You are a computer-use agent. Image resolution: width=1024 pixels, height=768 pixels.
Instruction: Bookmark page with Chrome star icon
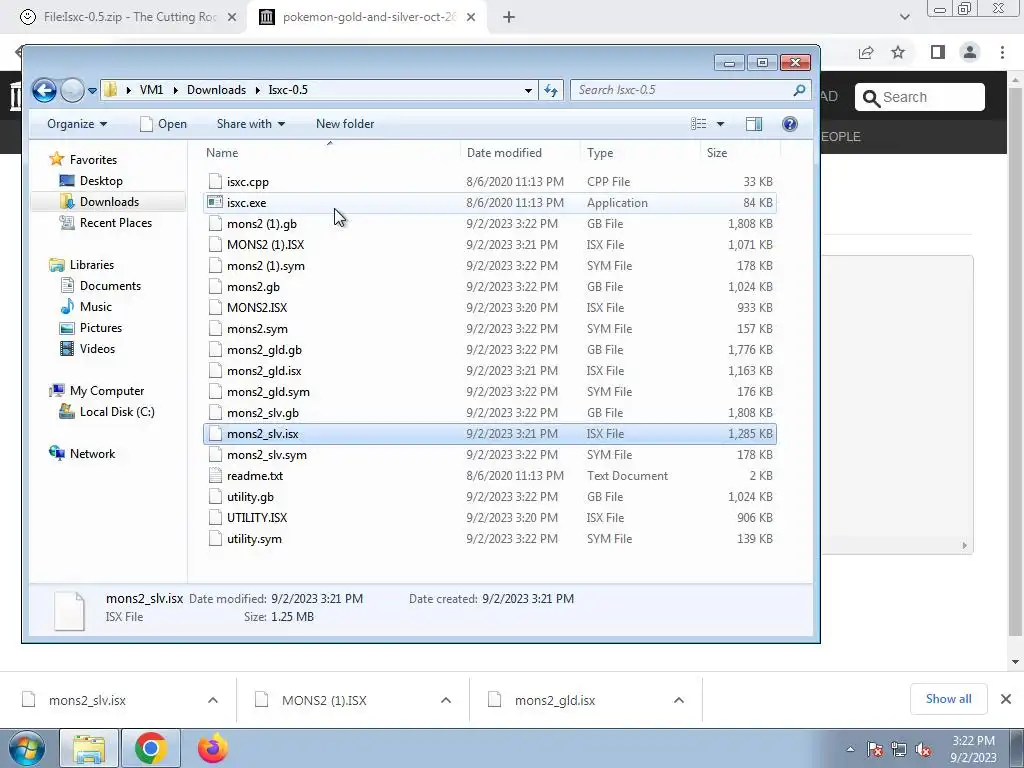[899, 52]
